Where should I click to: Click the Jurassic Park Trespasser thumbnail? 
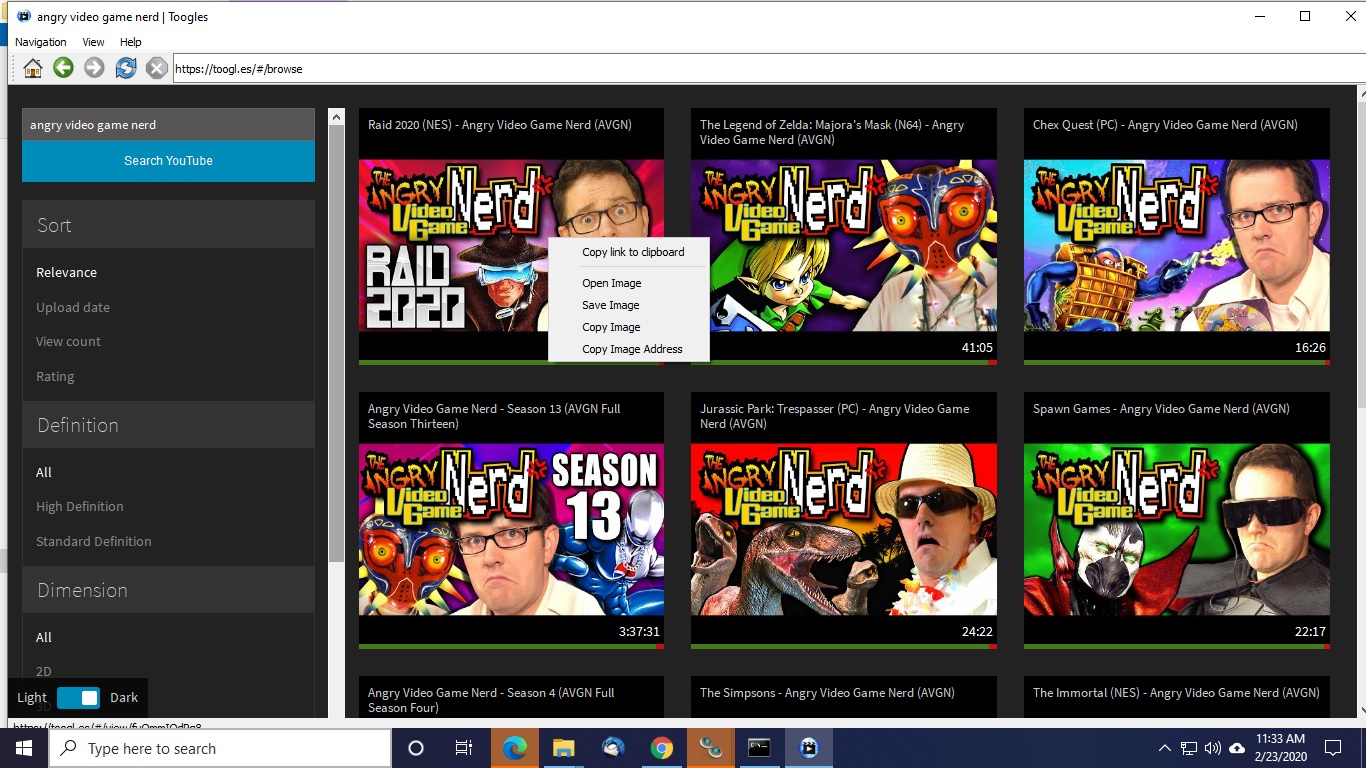[844, 530]
